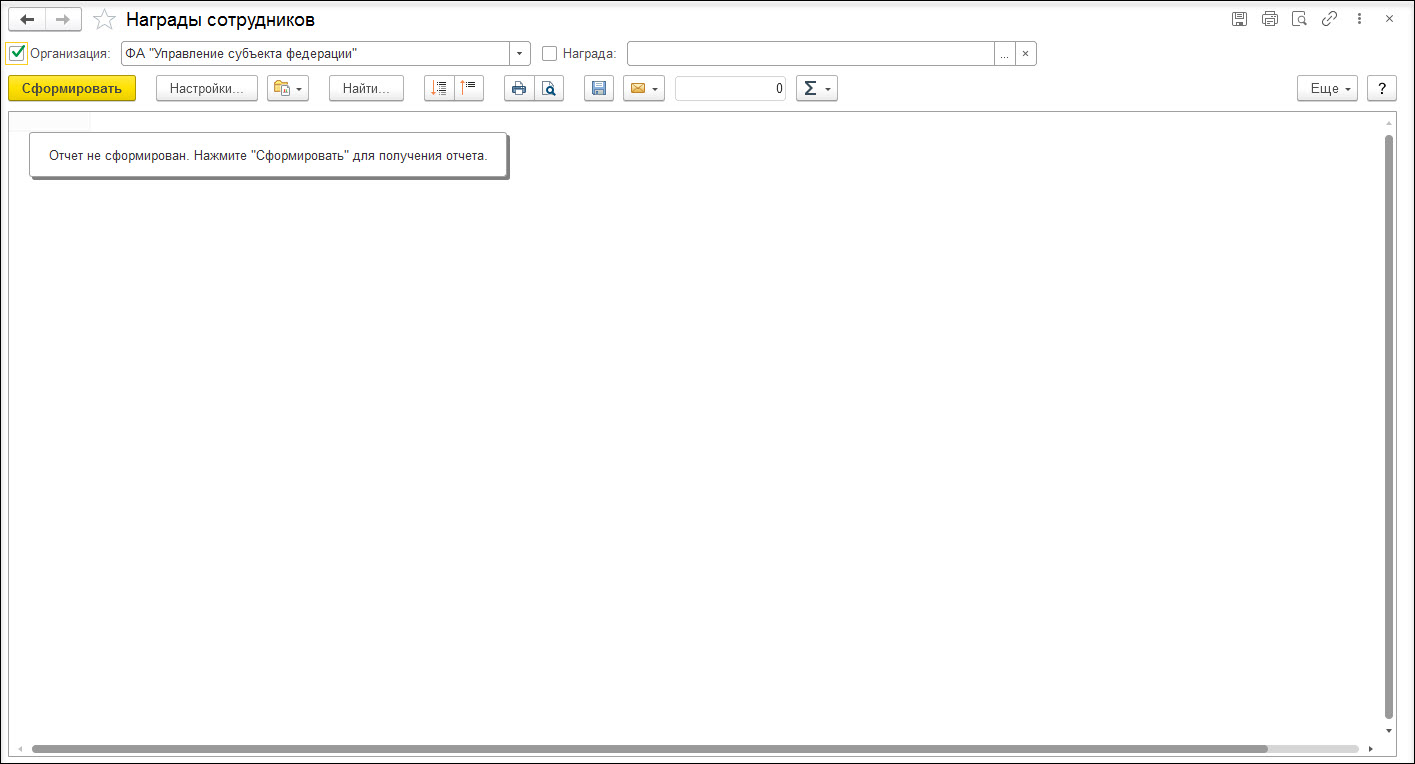The height and width of the screenshot is (764, 1415).
Task: Save report to file from the toolbar
Action: click(x=599, y=88)
